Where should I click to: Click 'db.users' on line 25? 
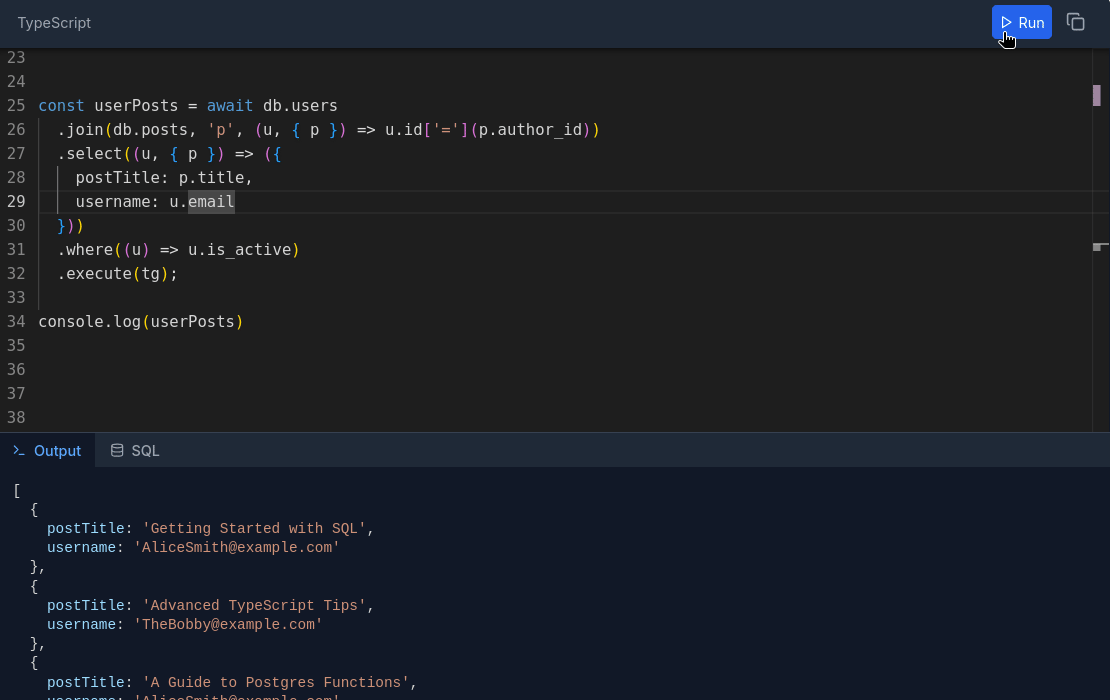[300, 105]
